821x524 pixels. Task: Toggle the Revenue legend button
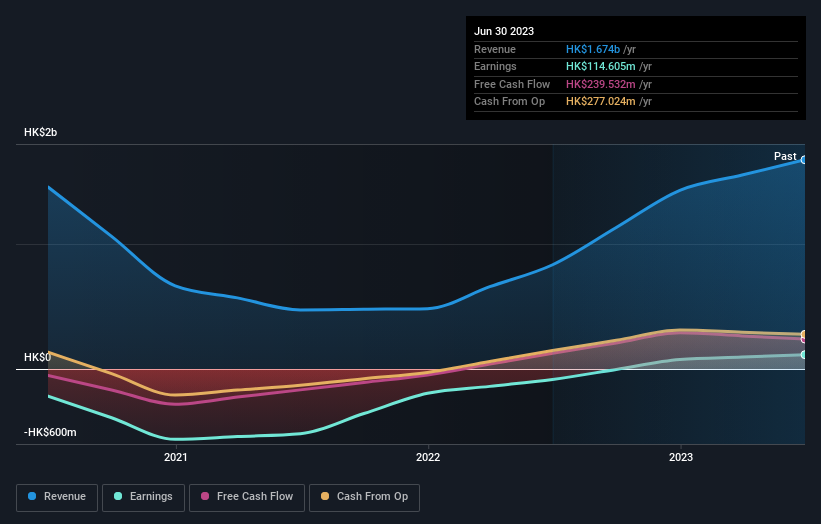tap(57, 497)
